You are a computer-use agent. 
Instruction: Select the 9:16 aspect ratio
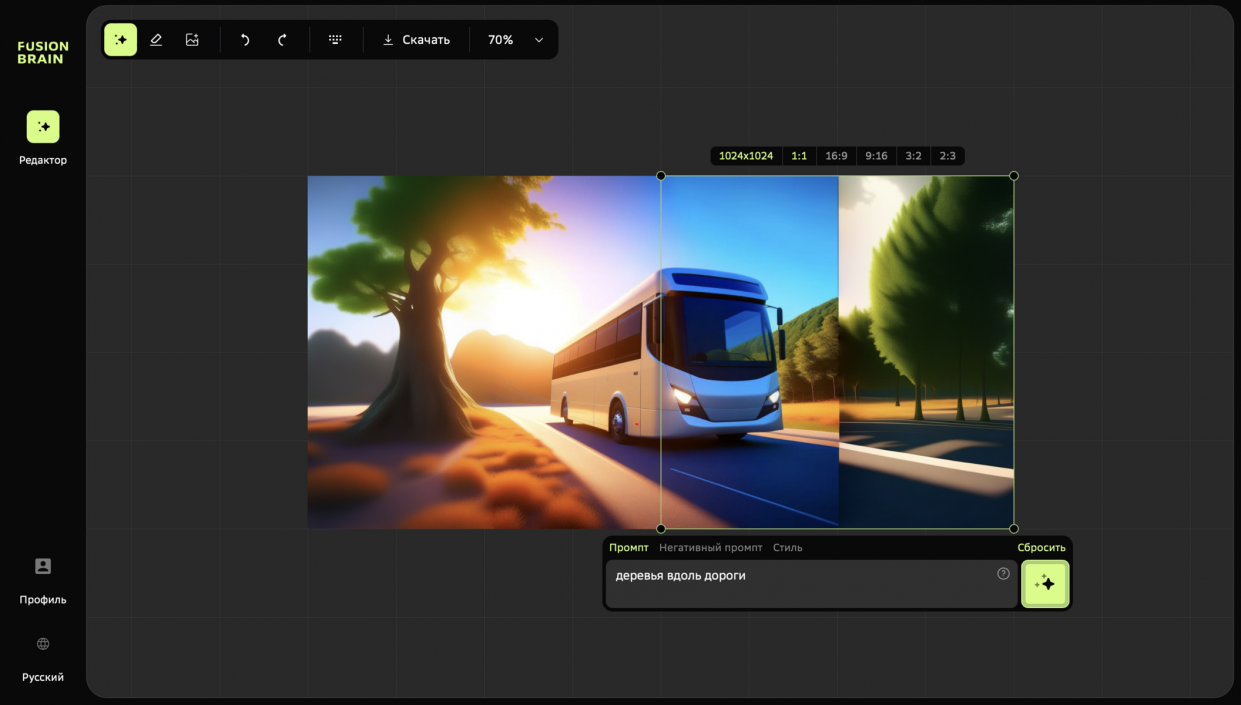(876, 156)
